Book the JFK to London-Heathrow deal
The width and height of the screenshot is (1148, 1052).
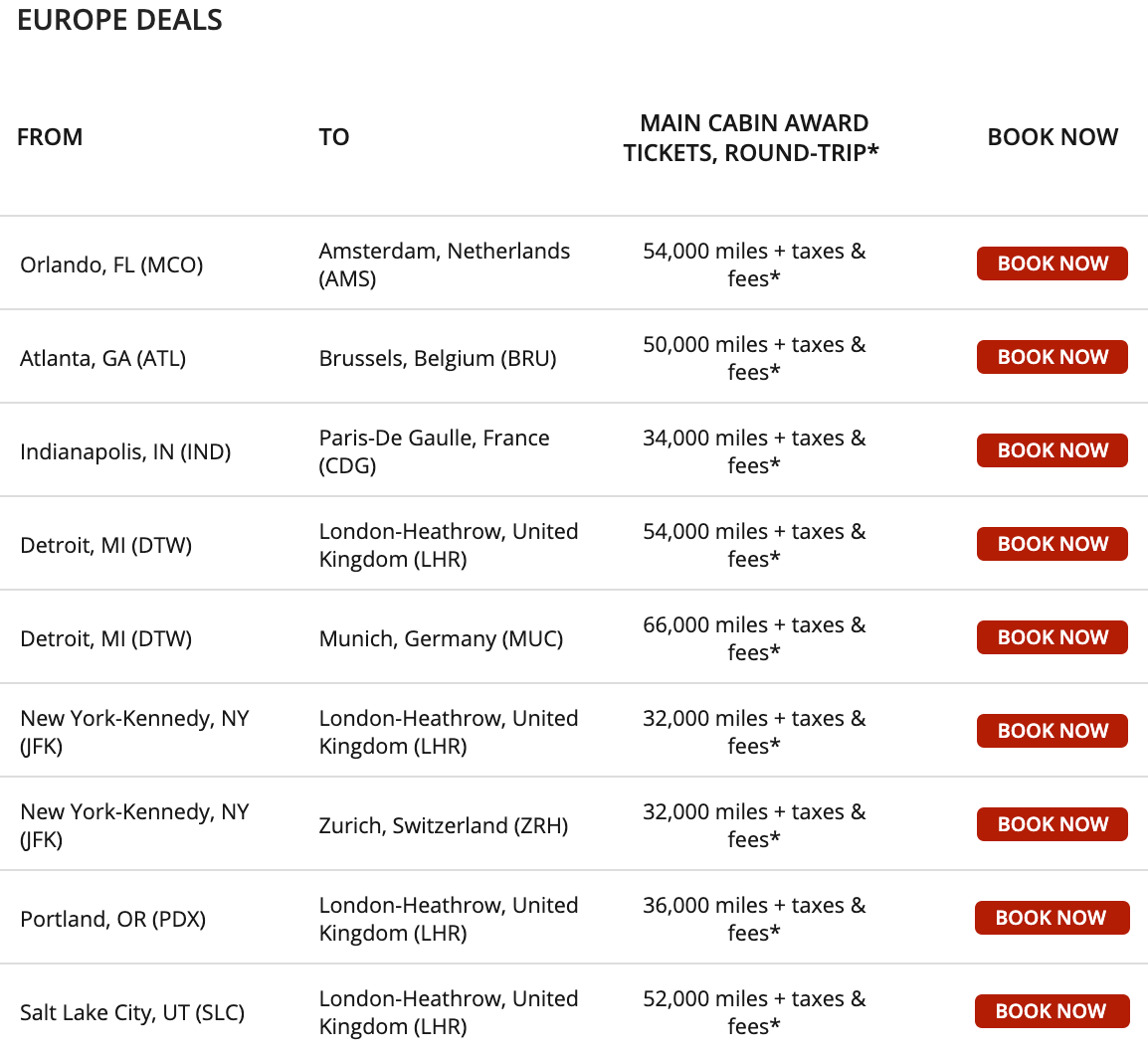tap(1052, 731)
